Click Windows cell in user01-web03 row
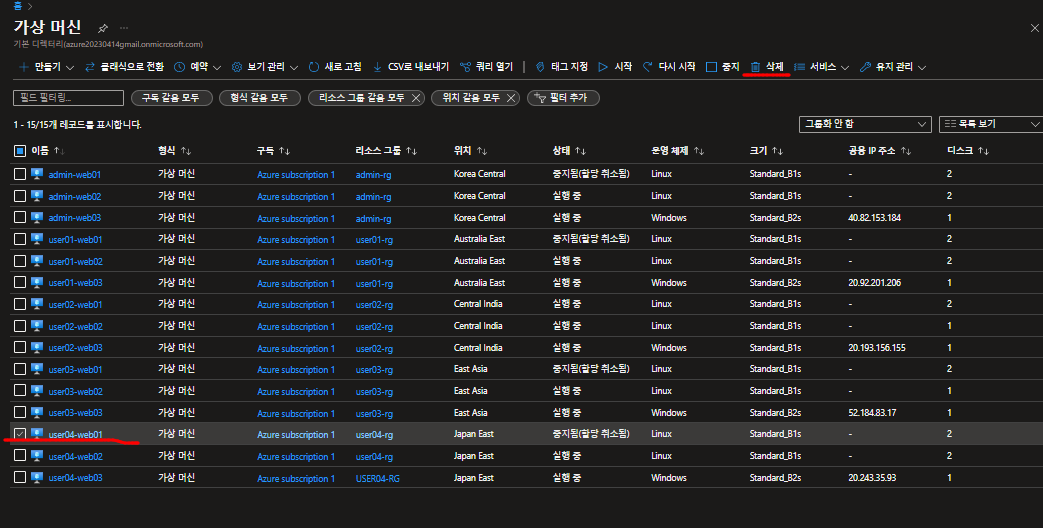The image size is (1043, 528). (669, 283)
